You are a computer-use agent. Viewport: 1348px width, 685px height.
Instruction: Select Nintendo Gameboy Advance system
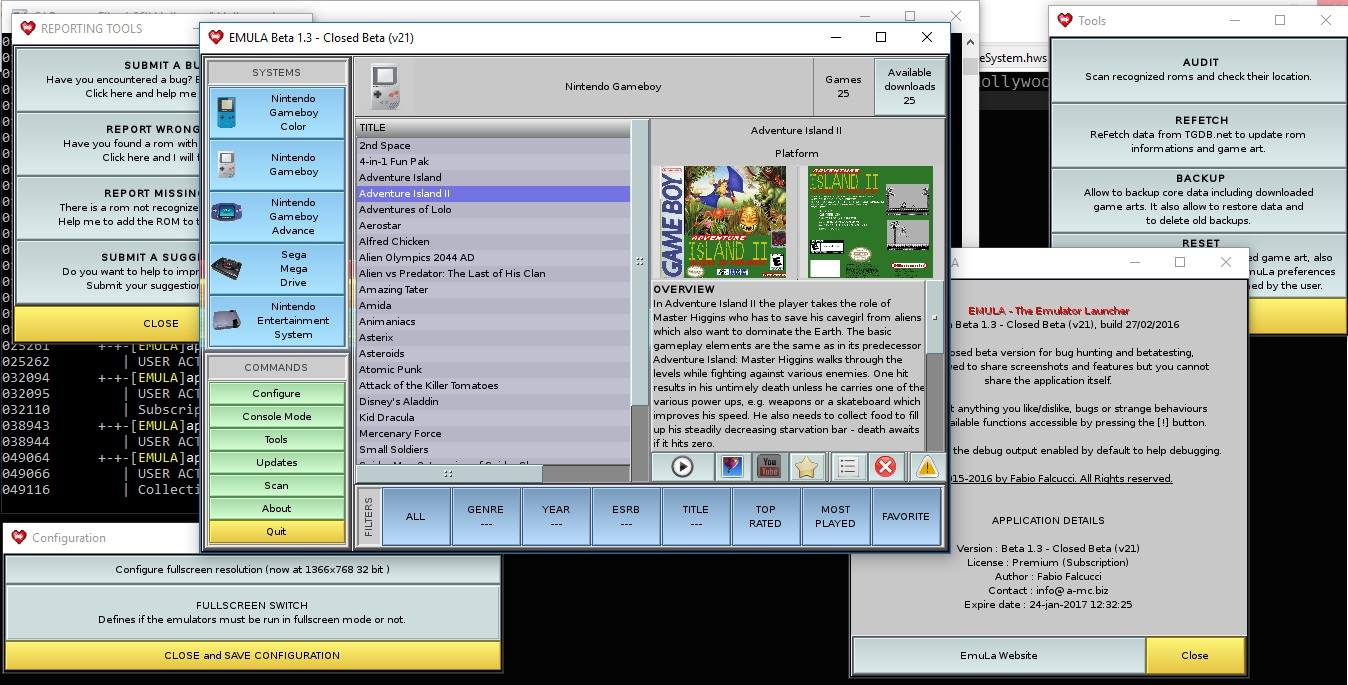(x=277, y=216)
